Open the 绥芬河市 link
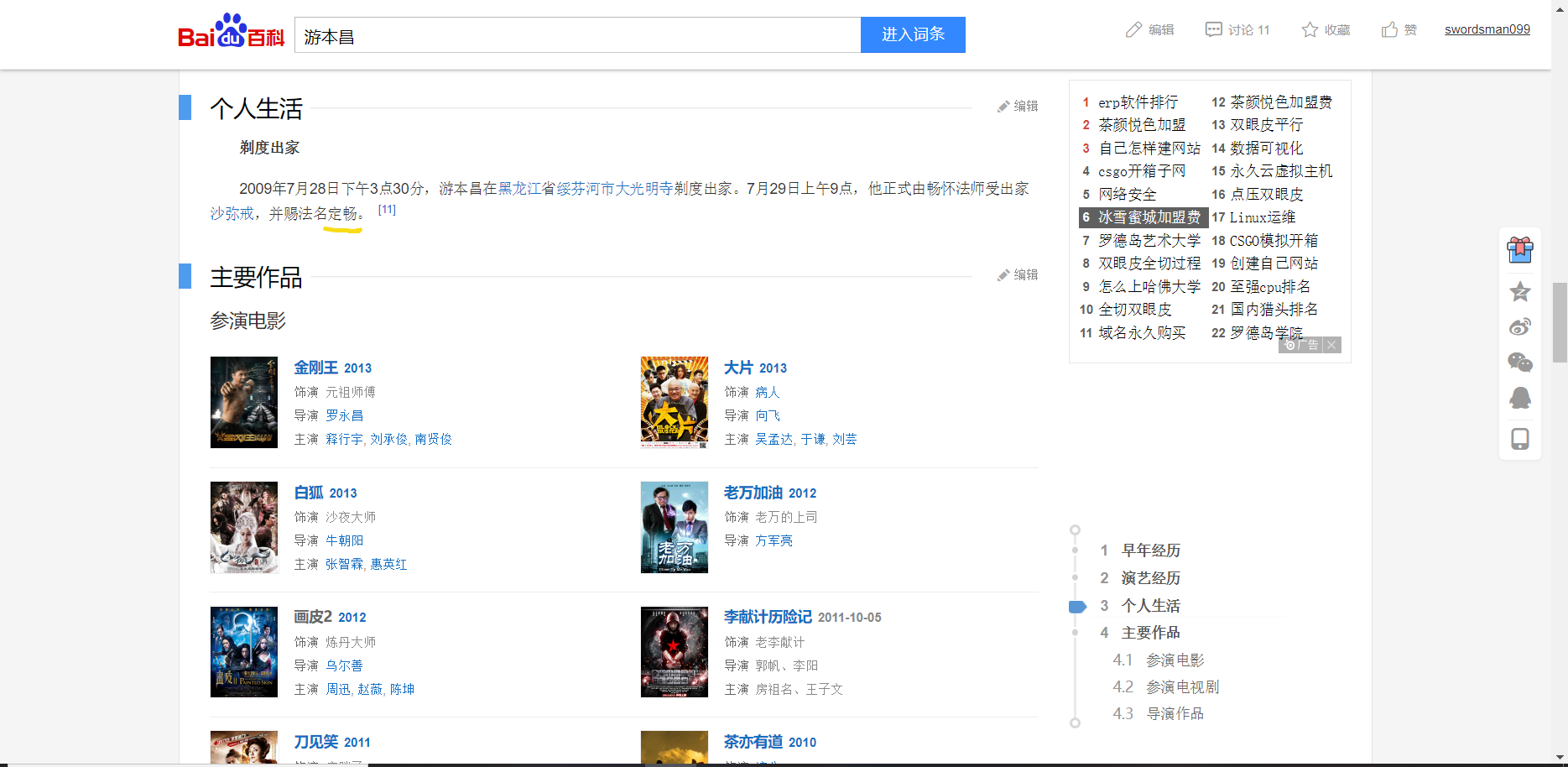Image resolution: width=1568 pixels, height=767 pixels. (x=586, y=189)
